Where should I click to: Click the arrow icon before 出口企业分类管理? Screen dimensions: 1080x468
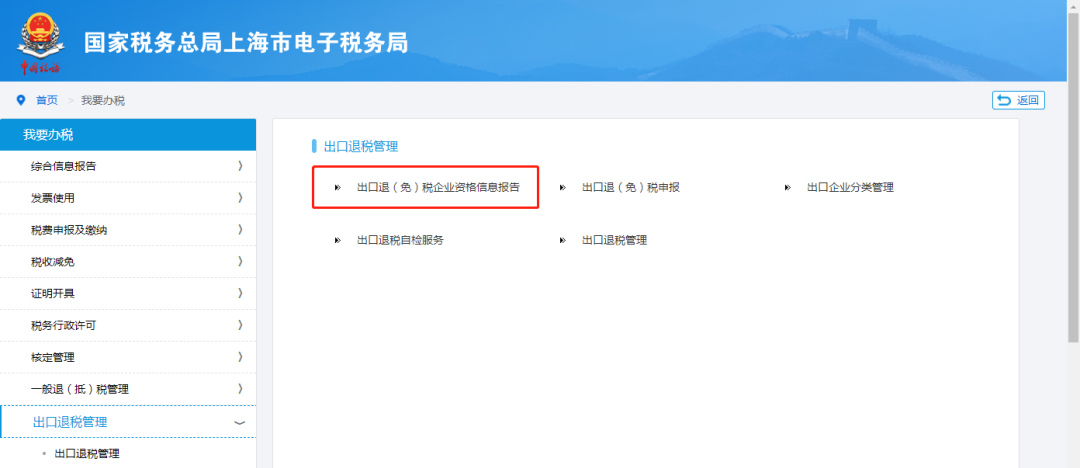click(x=787, y=187)
